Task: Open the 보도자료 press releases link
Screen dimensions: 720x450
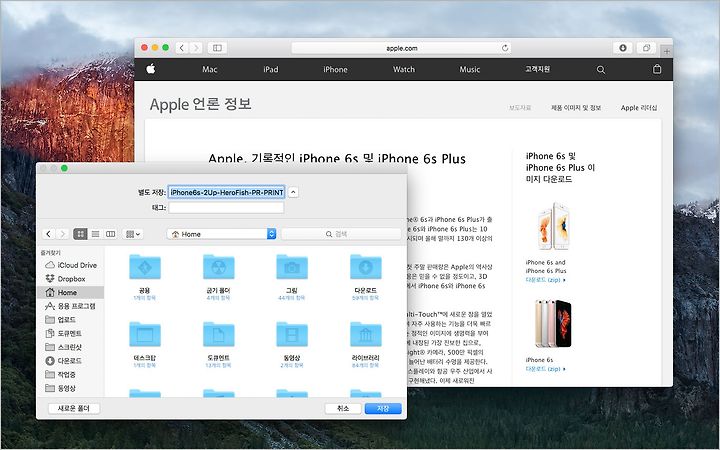Action: click(x=520, y=107)
